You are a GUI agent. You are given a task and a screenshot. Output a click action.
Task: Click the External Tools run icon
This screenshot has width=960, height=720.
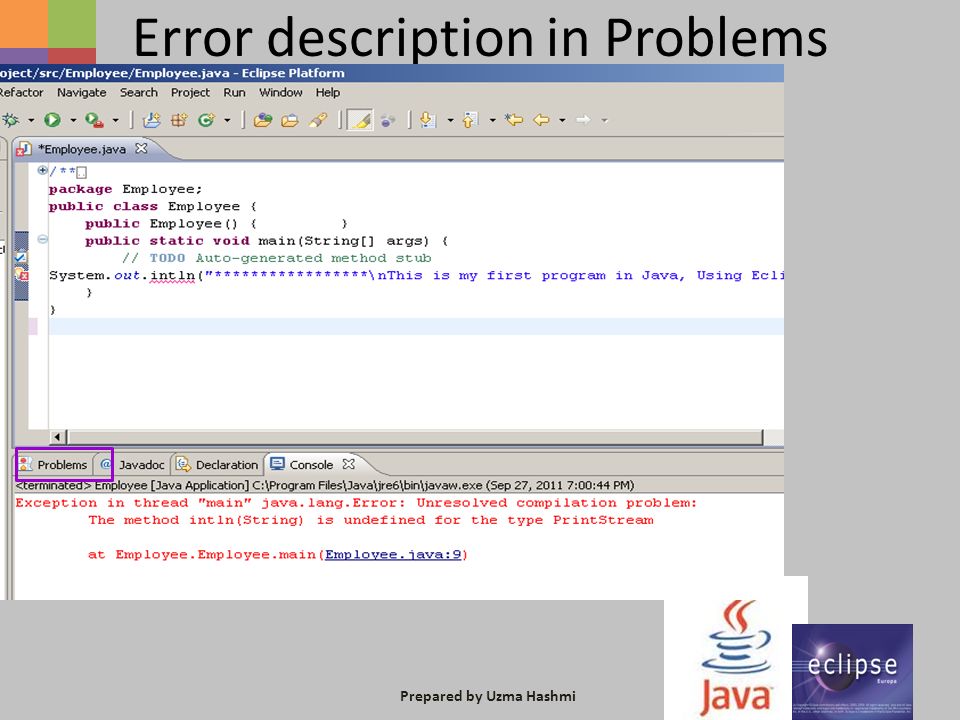(x=94, y=120)
